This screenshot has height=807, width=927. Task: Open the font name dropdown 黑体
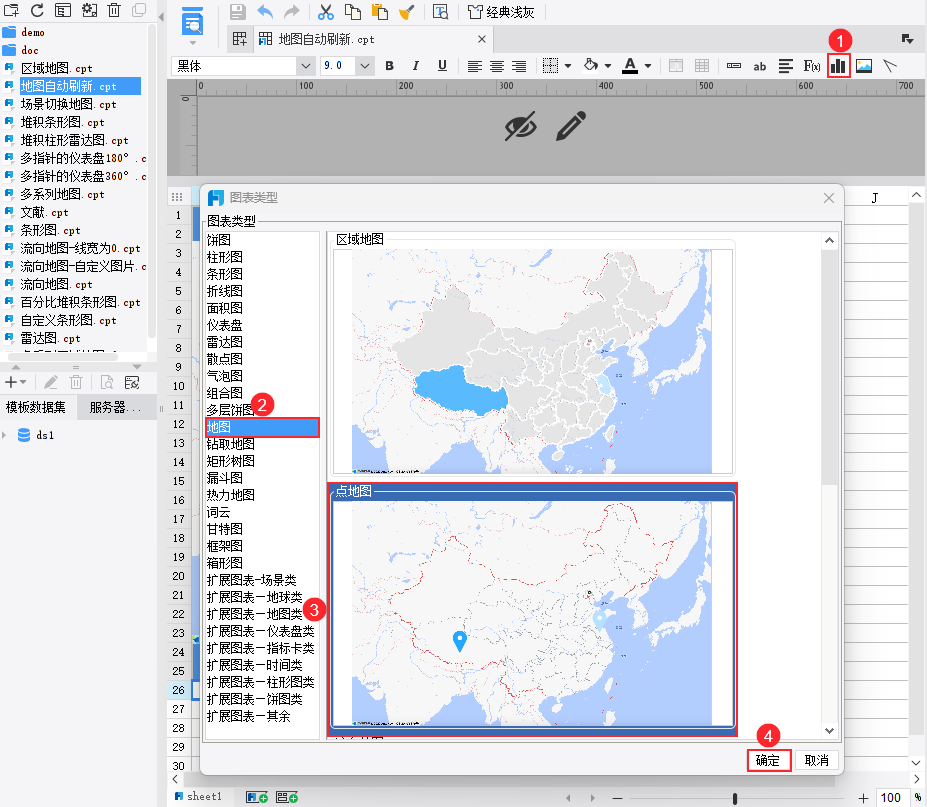(x=305, y=66)
